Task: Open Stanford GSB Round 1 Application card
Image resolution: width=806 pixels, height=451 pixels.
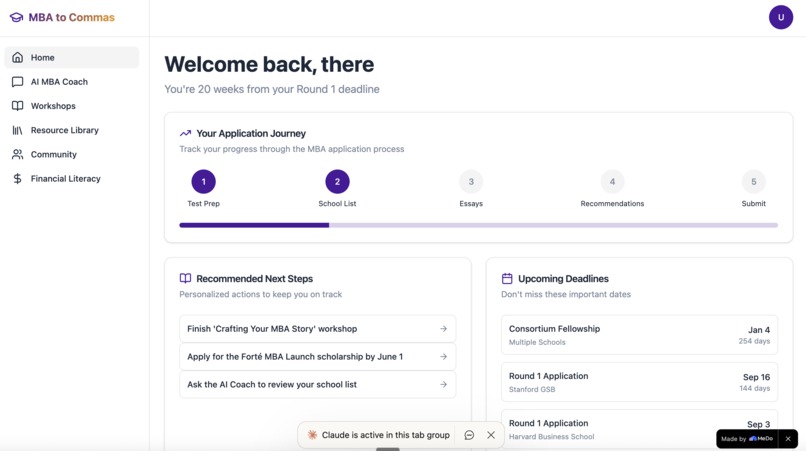Action: 639,382
